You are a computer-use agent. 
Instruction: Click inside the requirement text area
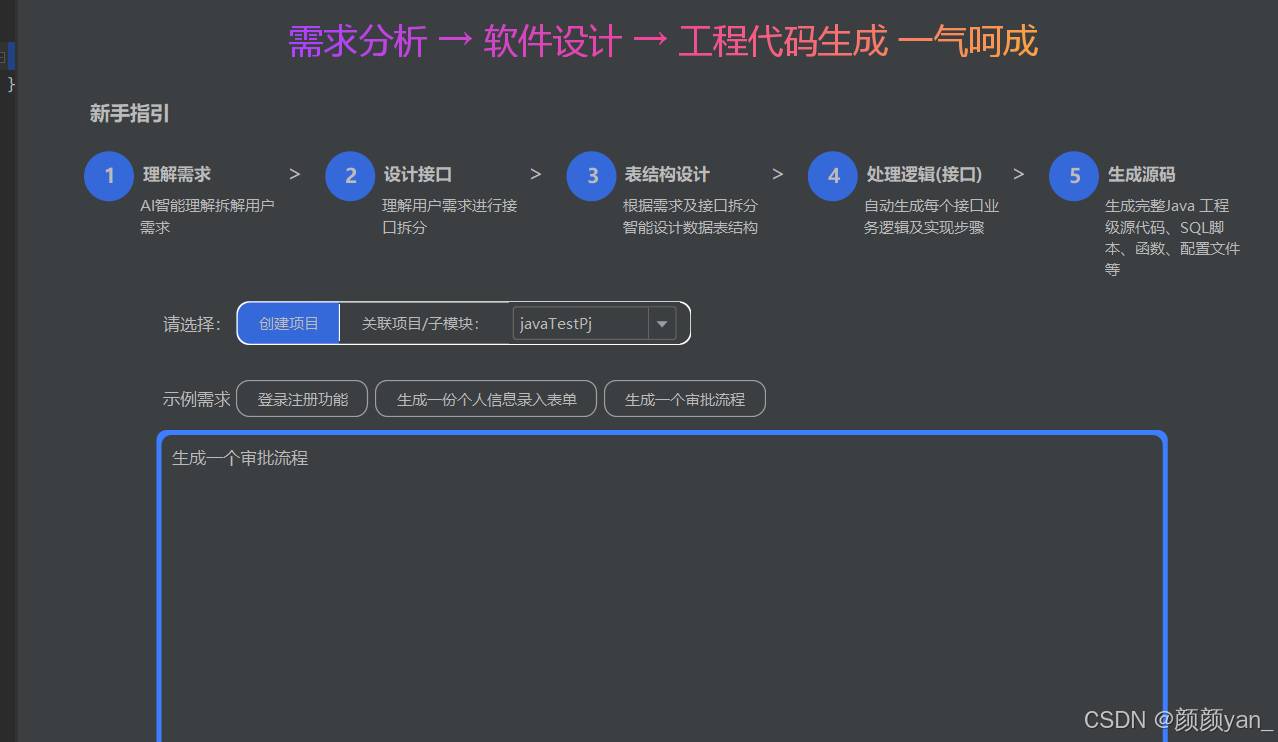coord(660,590)
